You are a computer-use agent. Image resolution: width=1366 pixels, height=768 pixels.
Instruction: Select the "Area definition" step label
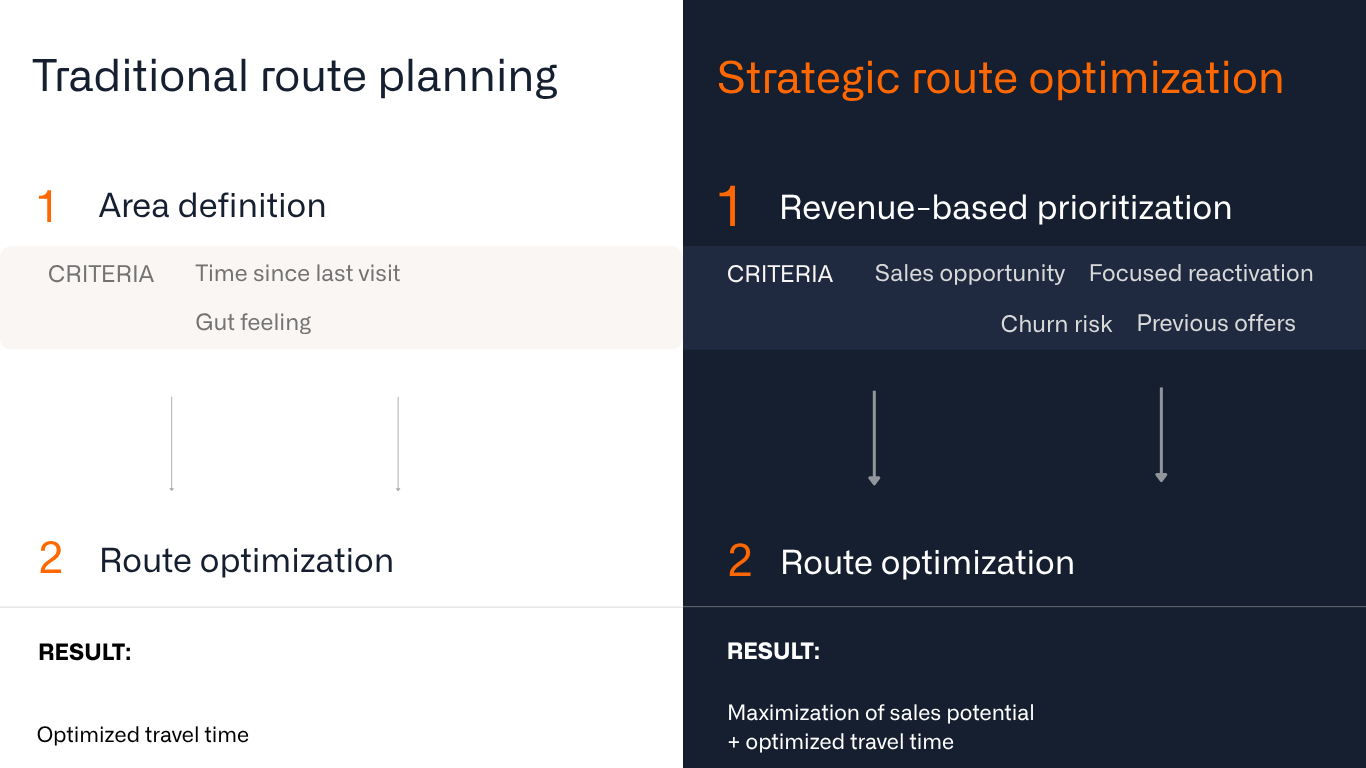coord(212,206)
